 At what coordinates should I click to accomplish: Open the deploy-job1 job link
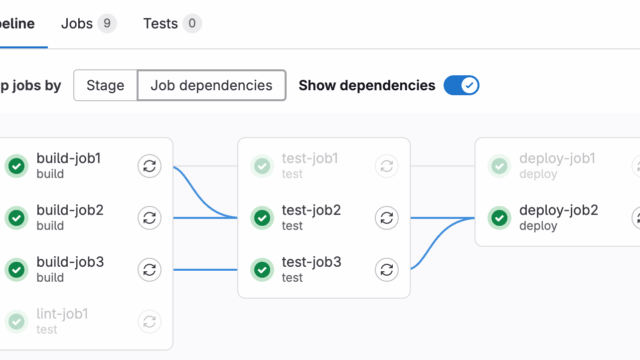point(557,158)
